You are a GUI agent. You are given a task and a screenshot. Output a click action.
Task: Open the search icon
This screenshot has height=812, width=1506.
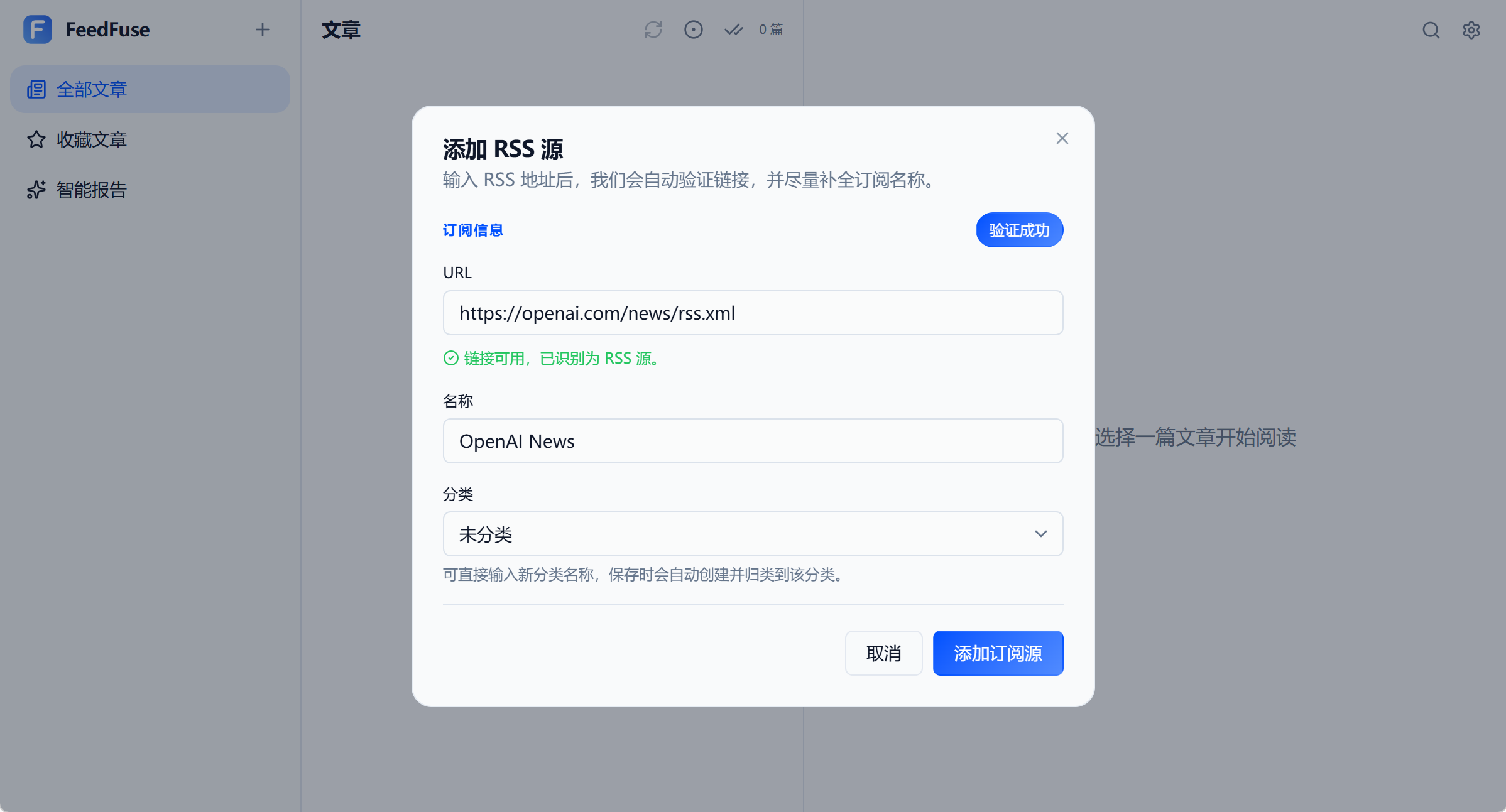pos(1431,30)
